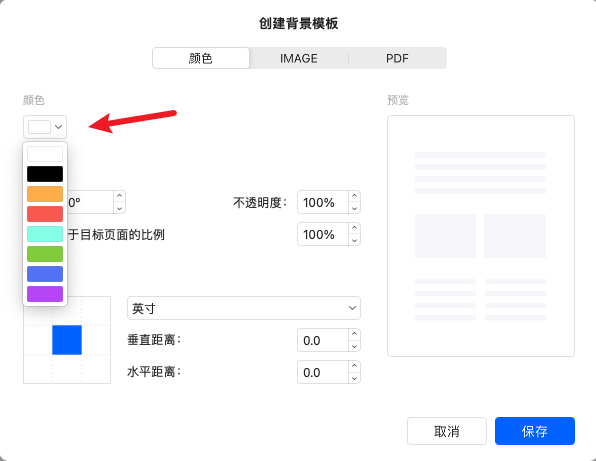The width and height of the screenshot is (596, 461).
Task: Decrease the 垂直距离 value
Action: 354,346
